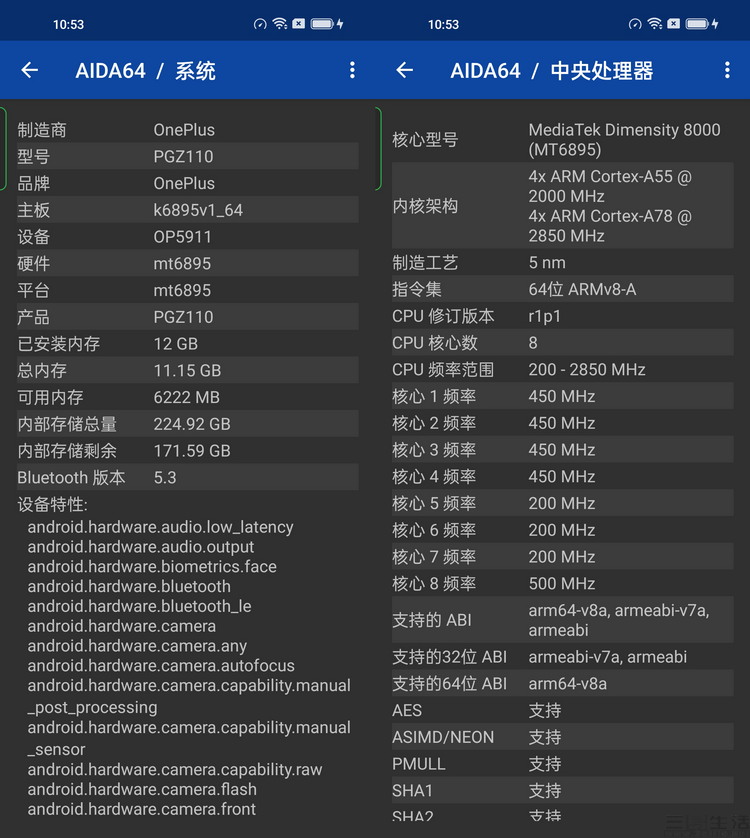Tap Wi-Fi icon in right status bar
Viewport: 750px width, 838px height.
coord(654,24)
